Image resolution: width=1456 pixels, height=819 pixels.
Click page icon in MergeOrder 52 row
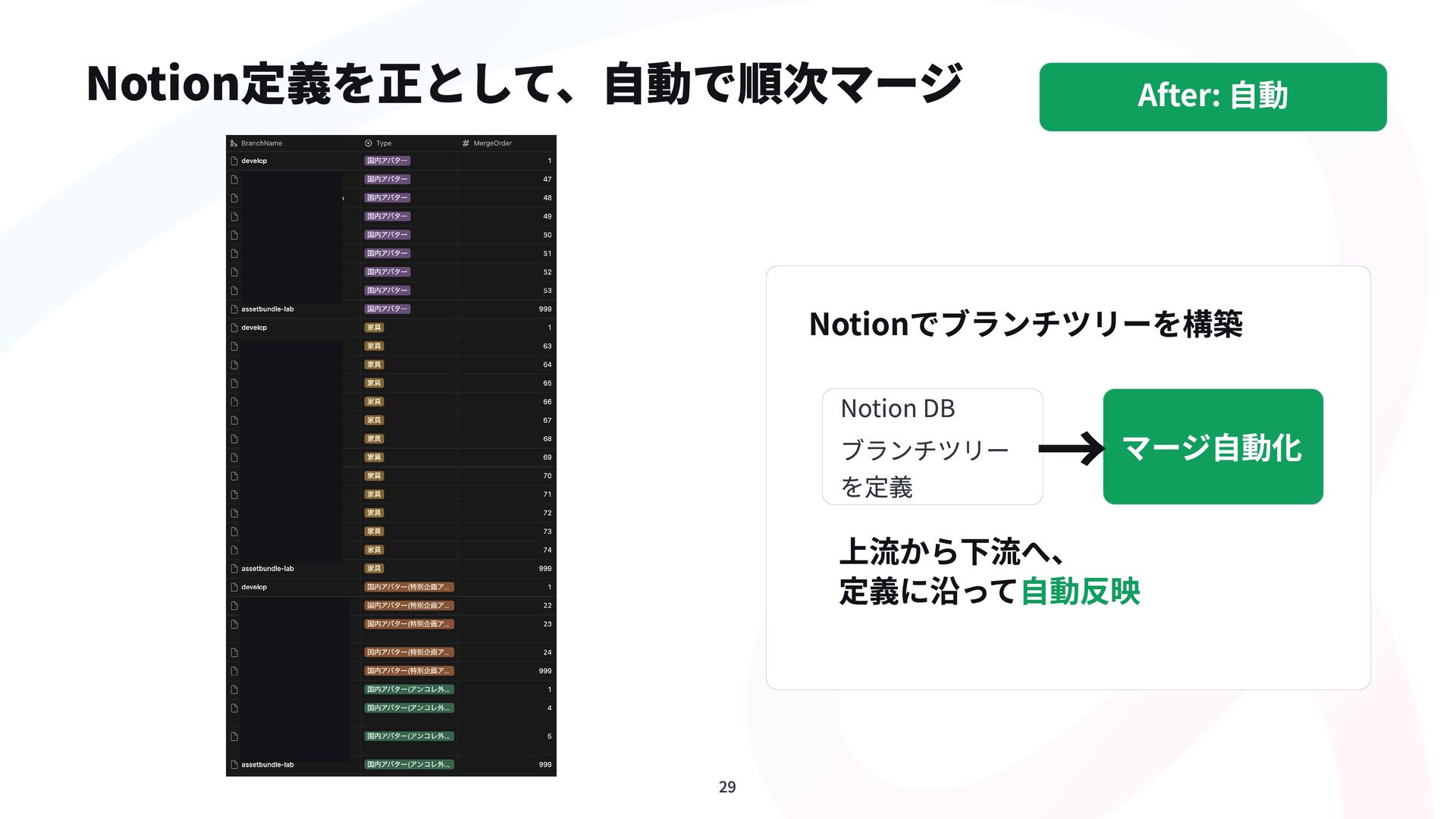pos(234,272)
